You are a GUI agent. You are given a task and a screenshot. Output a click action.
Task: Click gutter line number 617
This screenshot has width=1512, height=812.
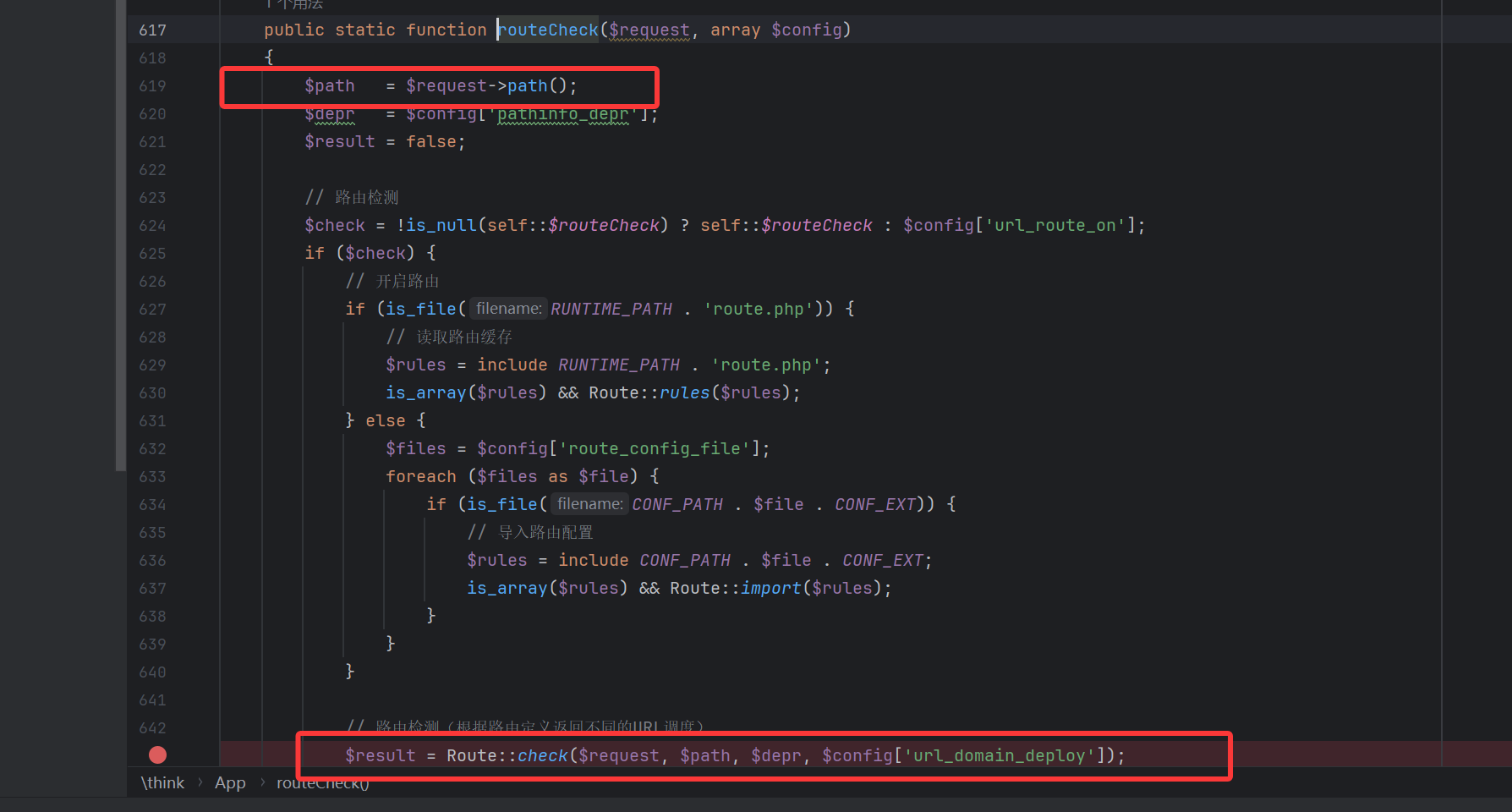pos(152,30)
